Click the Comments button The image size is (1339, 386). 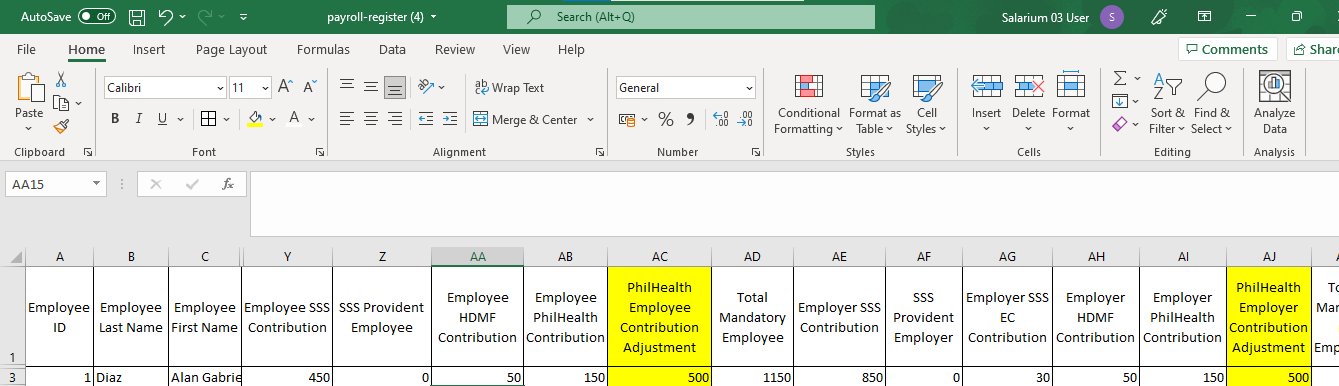coord(1228,49)
